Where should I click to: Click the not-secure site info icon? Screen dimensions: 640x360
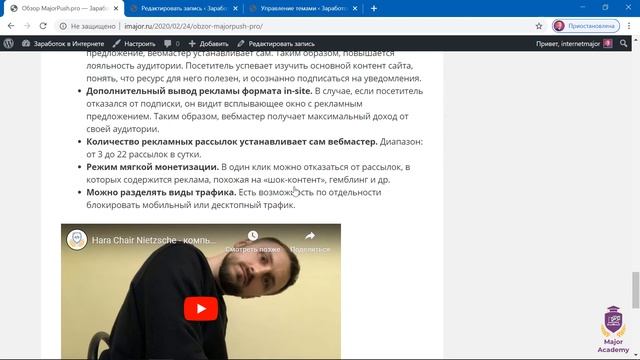(x=63, y=26)
